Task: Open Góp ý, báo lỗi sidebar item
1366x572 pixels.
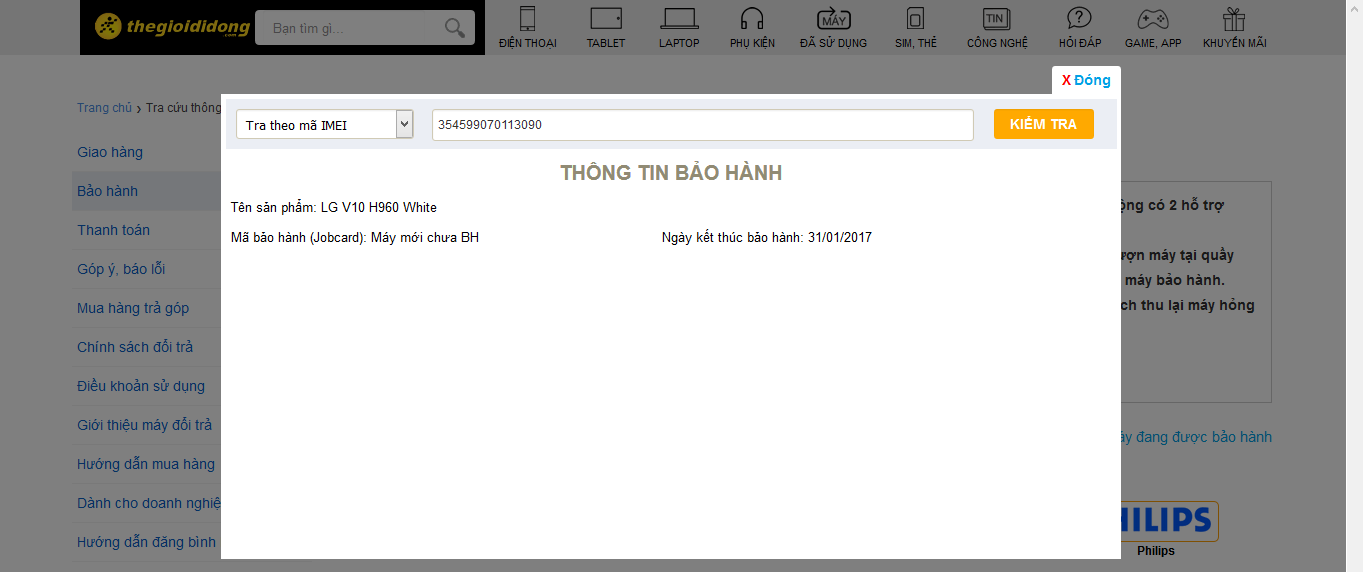Action: click(121, 269)
